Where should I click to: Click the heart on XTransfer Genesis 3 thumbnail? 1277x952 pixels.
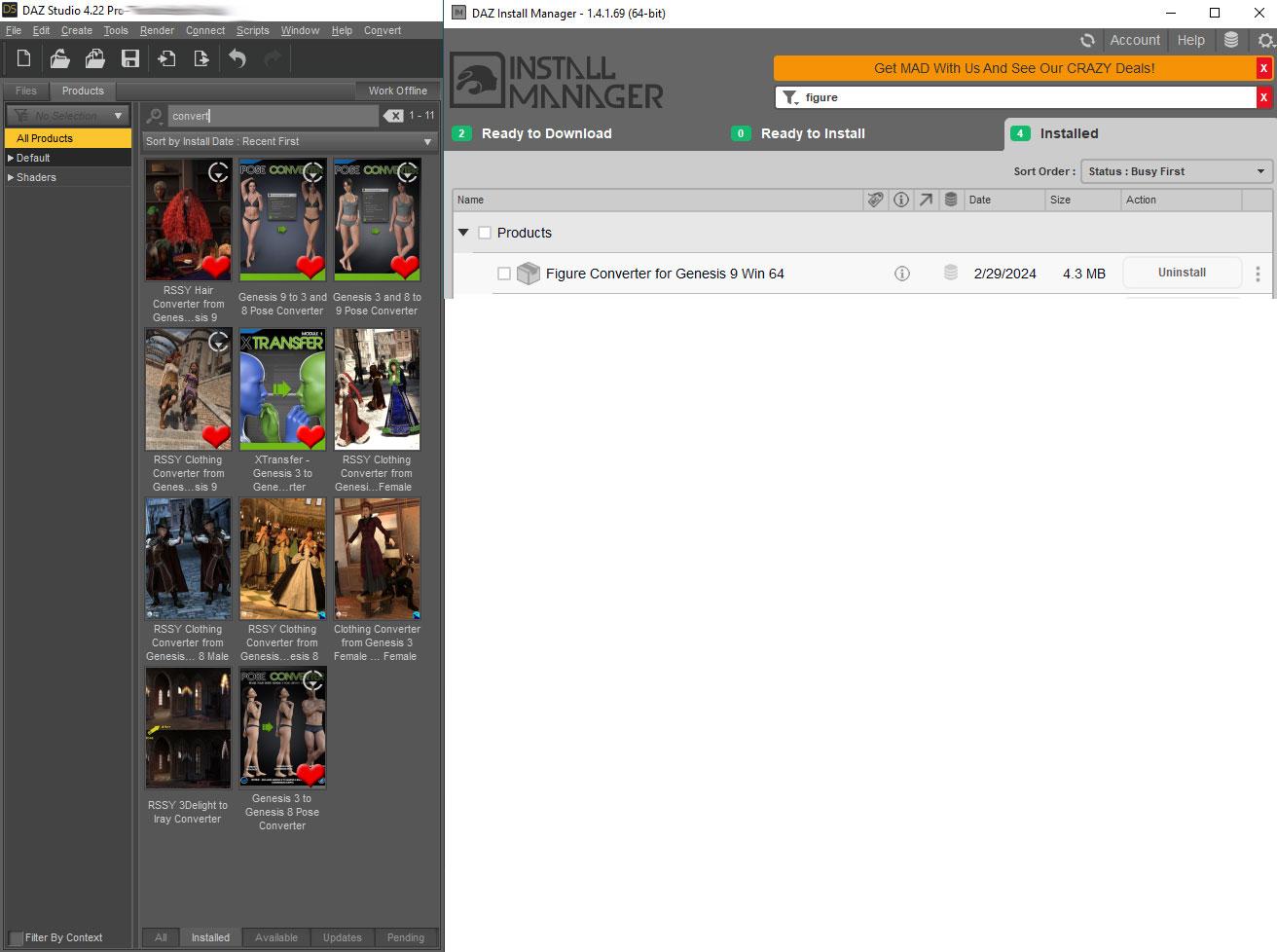pos(310,435)
